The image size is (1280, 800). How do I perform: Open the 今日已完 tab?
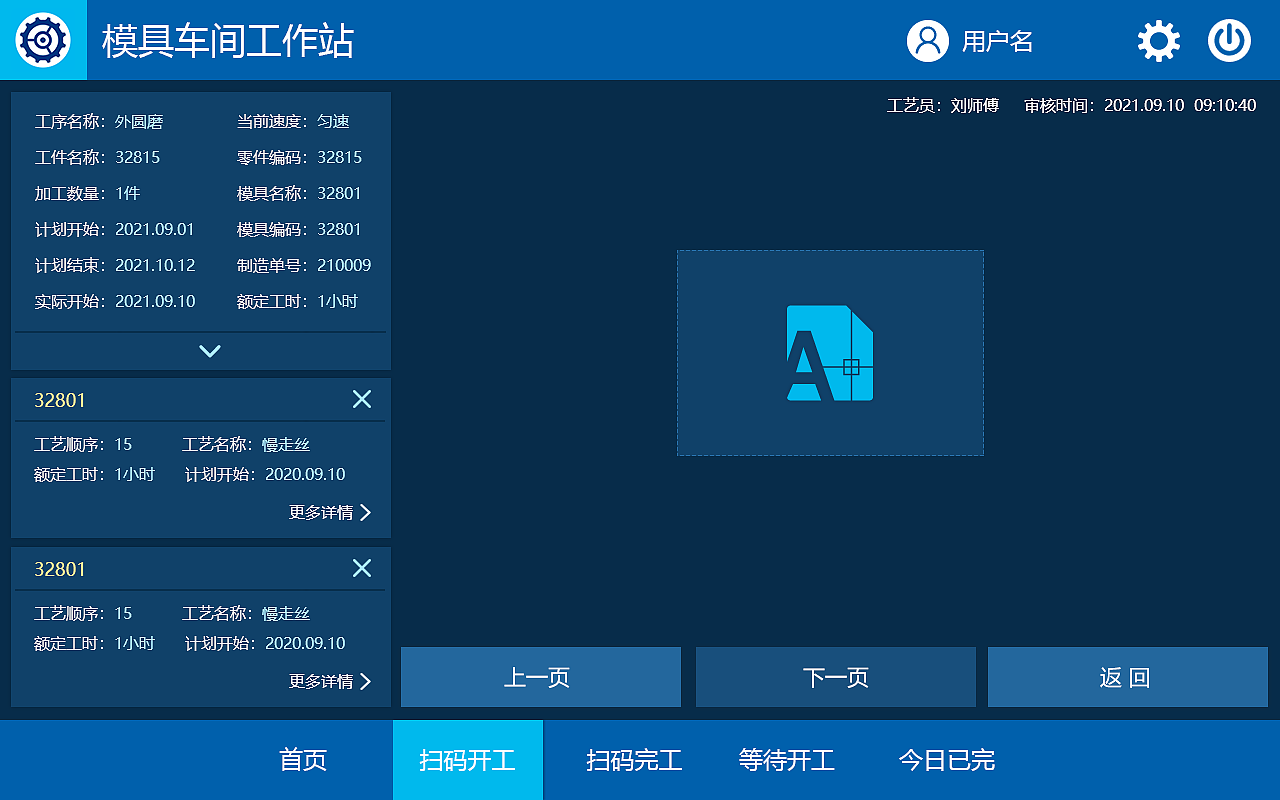click(944, 760)
